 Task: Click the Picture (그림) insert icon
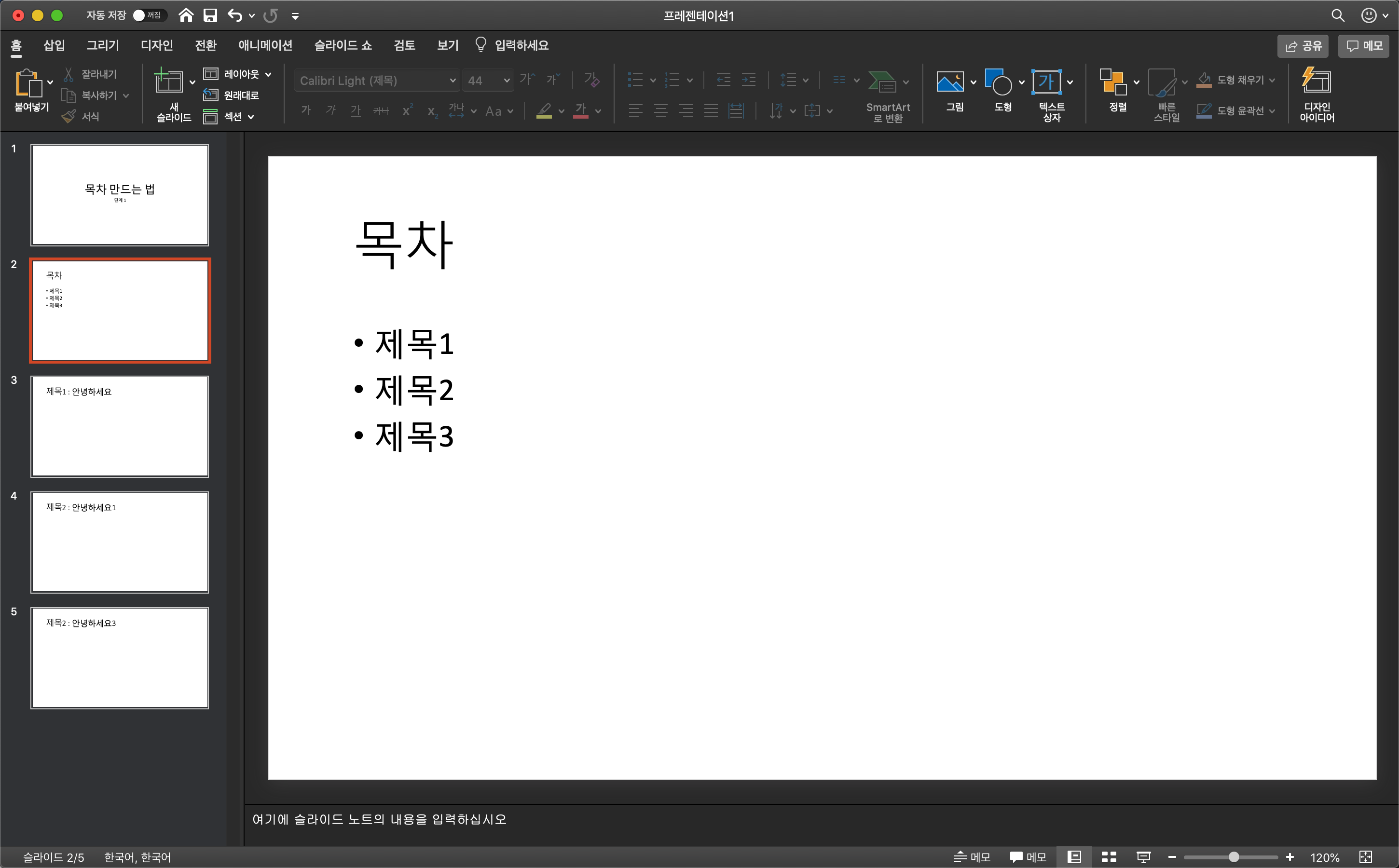click(x=950, y=81)
